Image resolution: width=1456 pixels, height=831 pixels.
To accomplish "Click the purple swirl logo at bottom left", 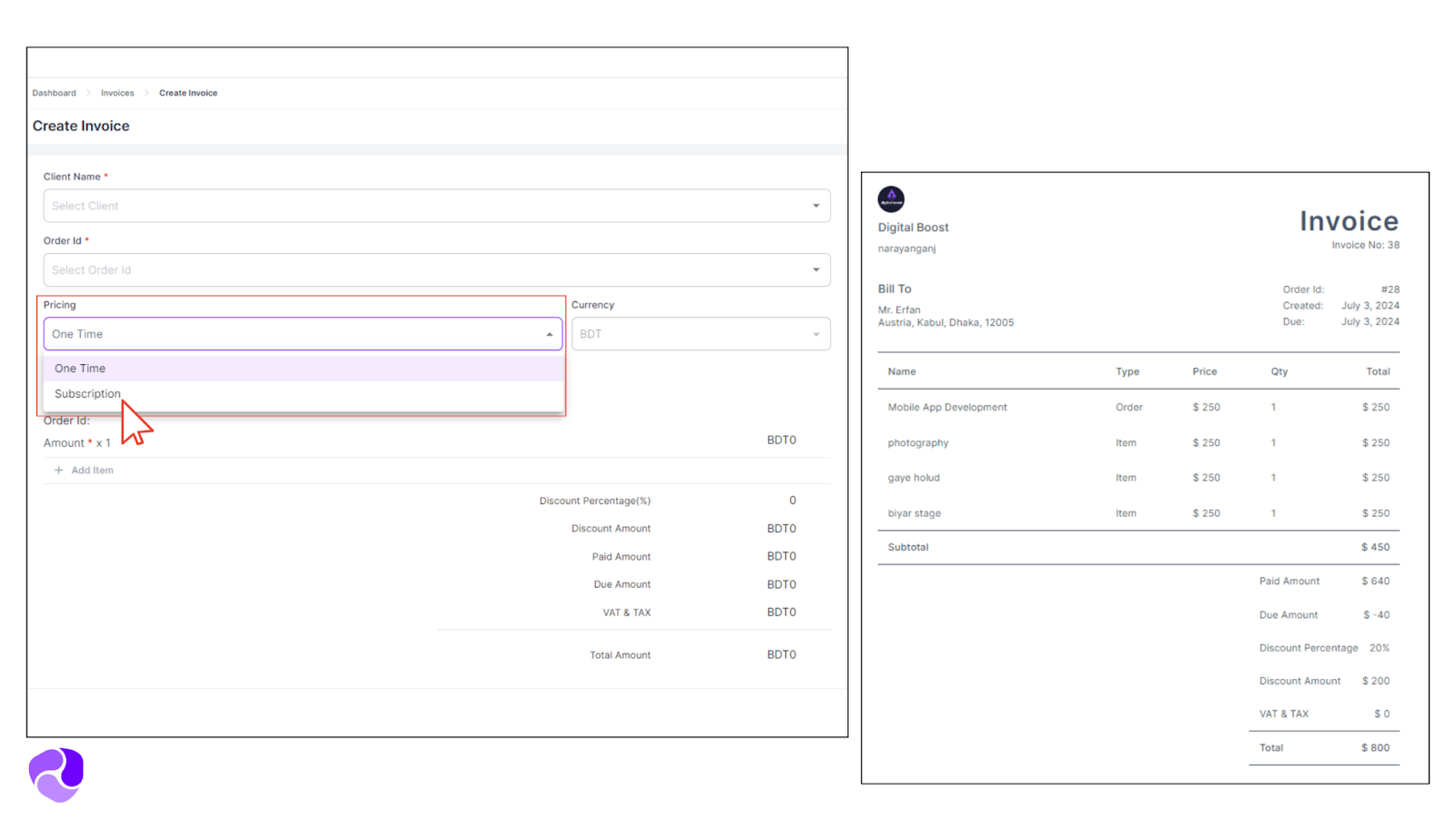I will pyautogui.click(x=55, y=774).
